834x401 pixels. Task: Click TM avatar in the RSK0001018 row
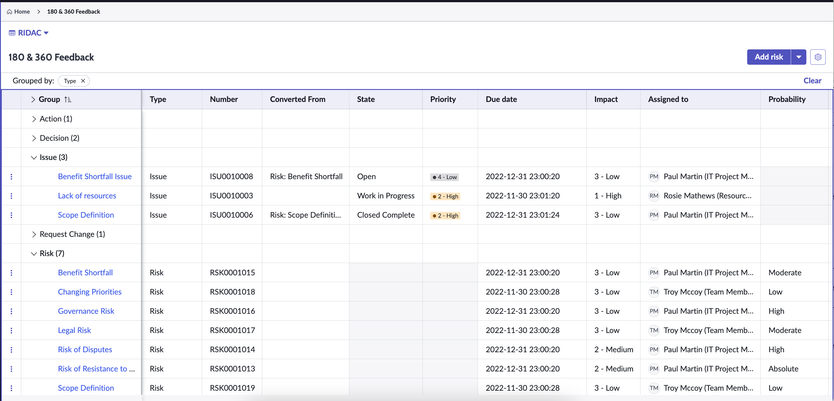[x=654, y=292]
